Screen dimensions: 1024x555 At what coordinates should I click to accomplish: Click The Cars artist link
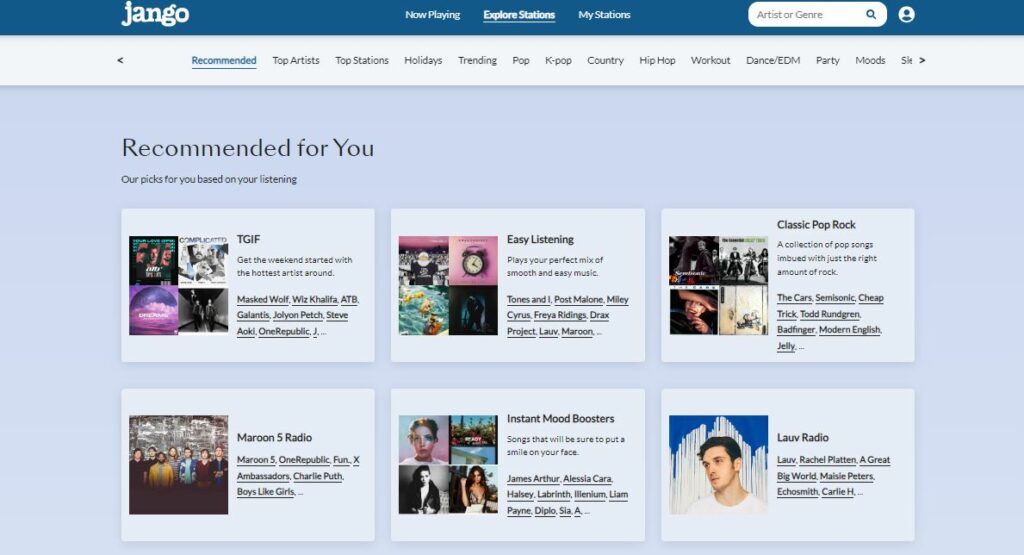794,298
